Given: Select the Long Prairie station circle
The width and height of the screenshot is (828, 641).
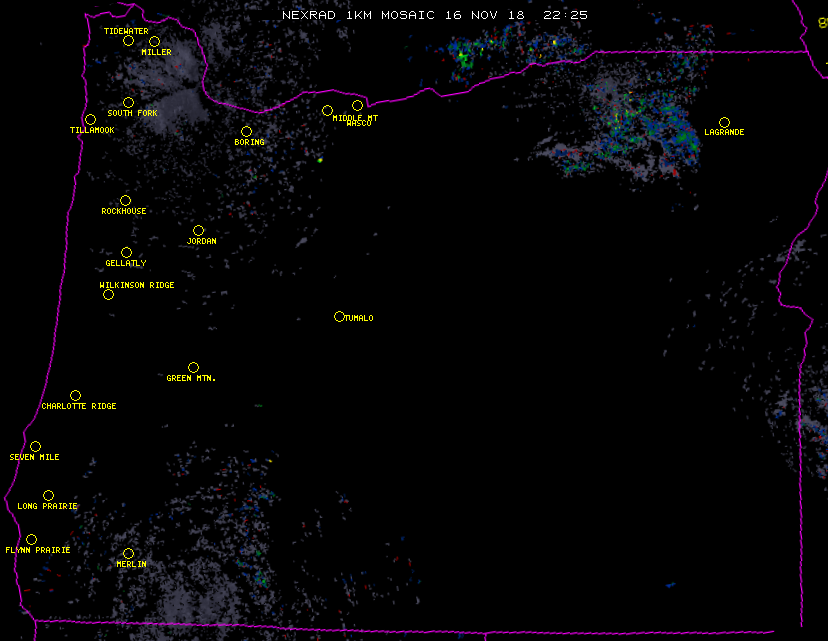Looking at the screenshot, I should [48, 495].
